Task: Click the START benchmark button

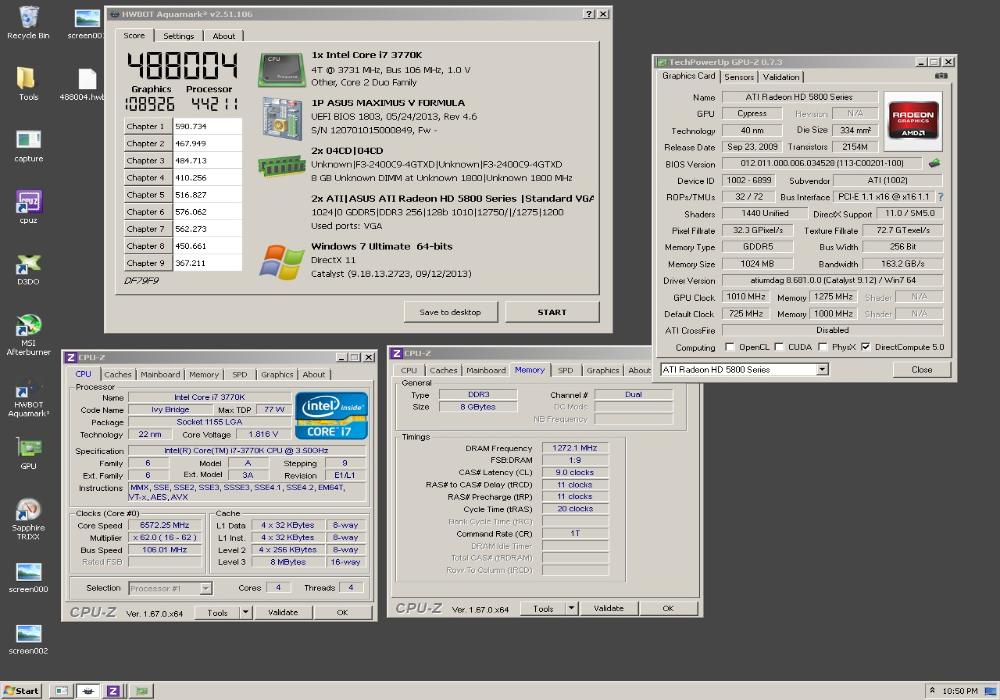Action: point(552,312)
